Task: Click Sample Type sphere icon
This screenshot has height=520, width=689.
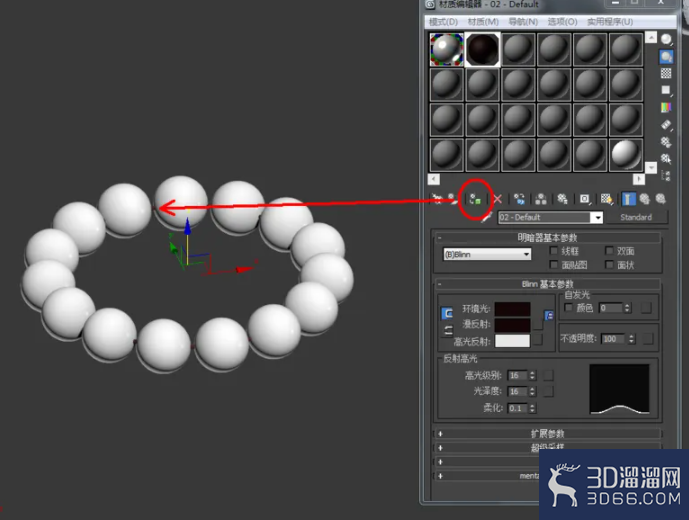Action: coord(666,40)
